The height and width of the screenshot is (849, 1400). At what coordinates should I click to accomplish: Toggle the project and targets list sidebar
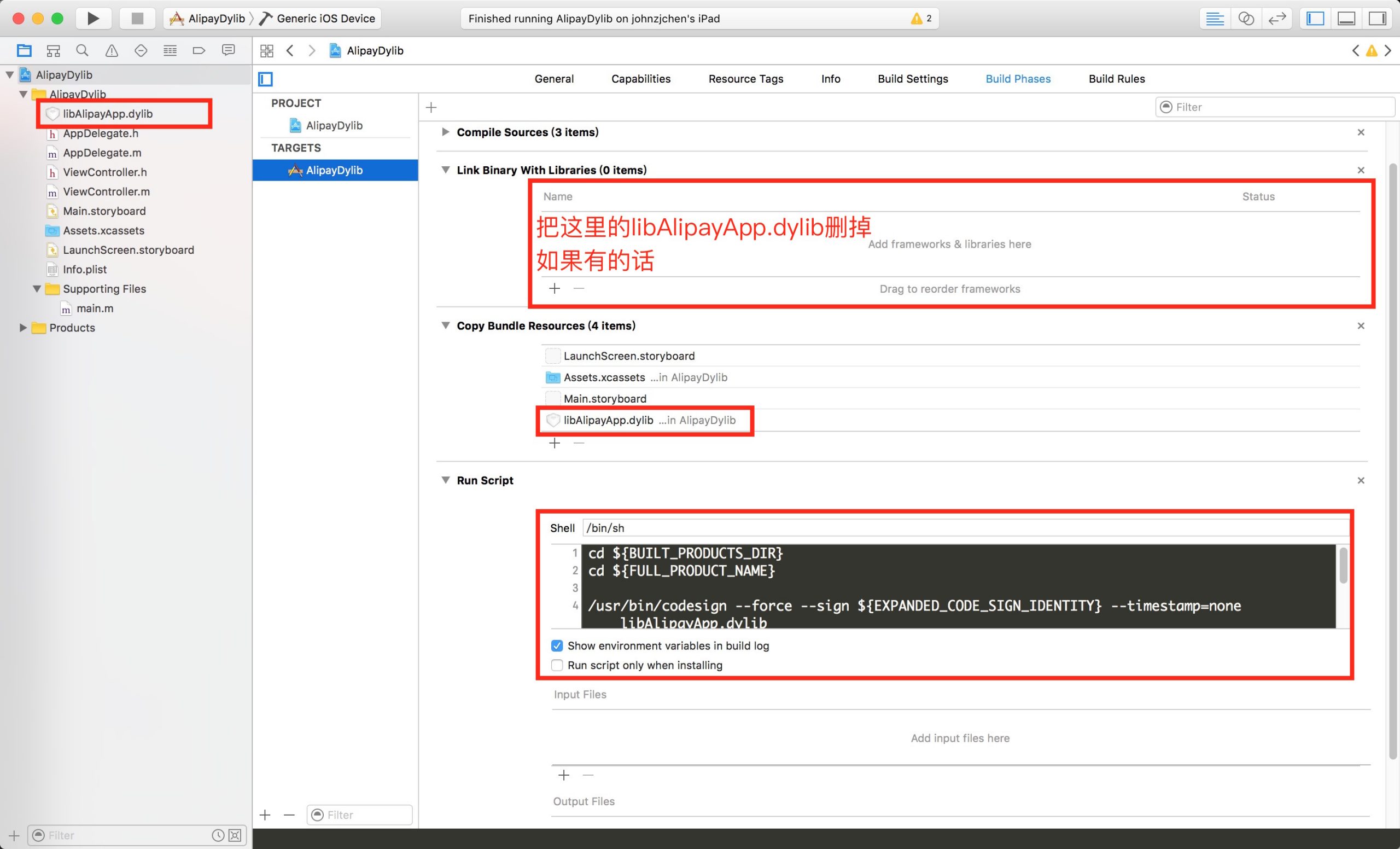pyautogui.click(x=265, y=79)
